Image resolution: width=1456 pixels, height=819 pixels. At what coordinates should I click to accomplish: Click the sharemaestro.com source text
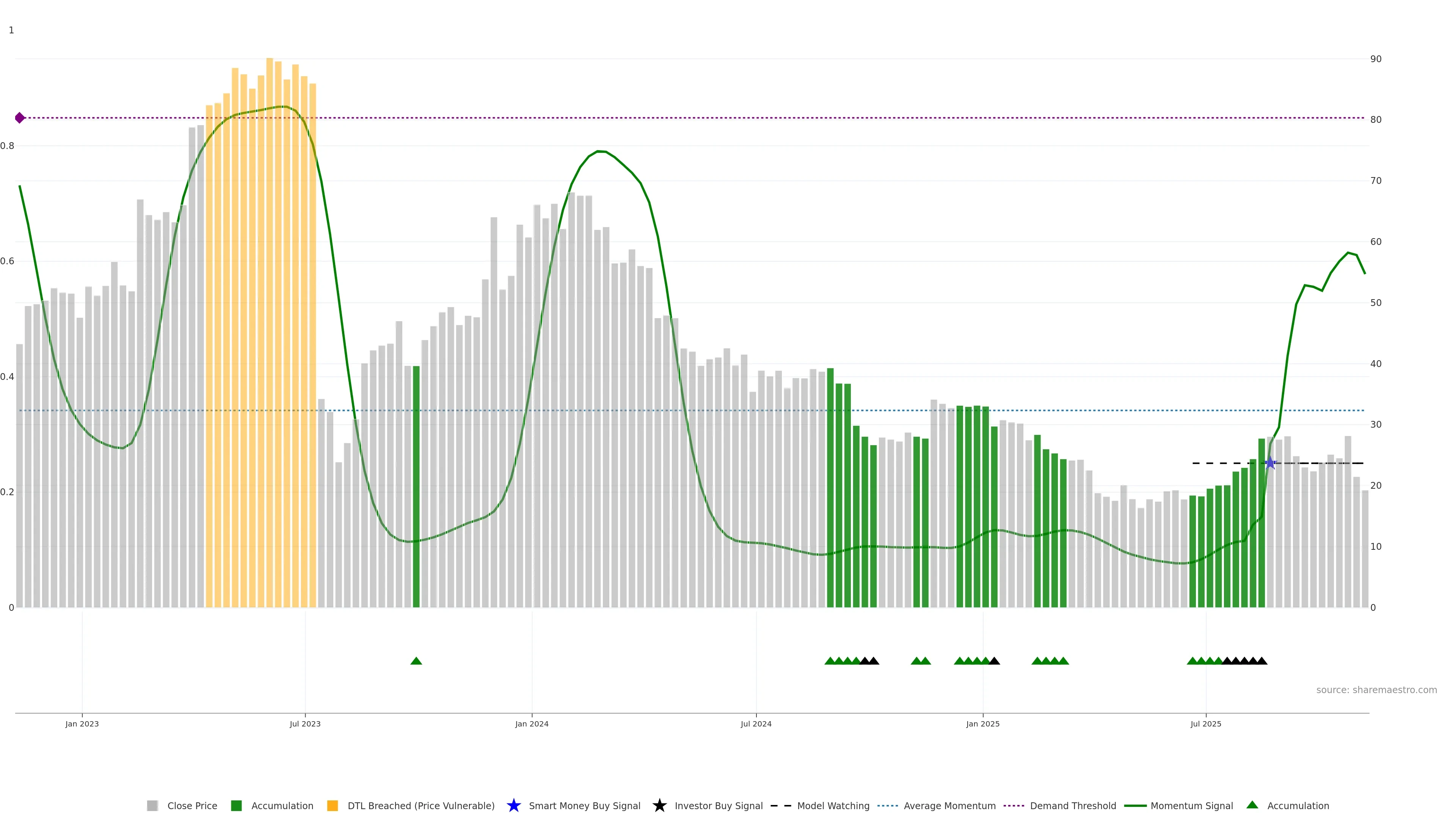click(x=1376, y=690)
